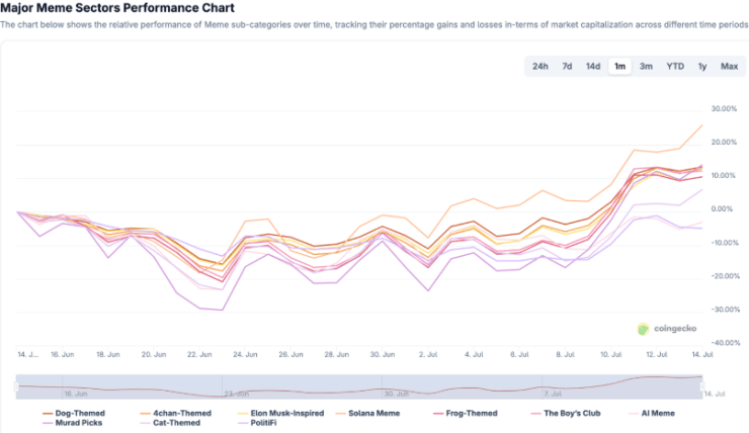Choose the 14d range option
Viewport: 749px width, 433px height.
593,67
